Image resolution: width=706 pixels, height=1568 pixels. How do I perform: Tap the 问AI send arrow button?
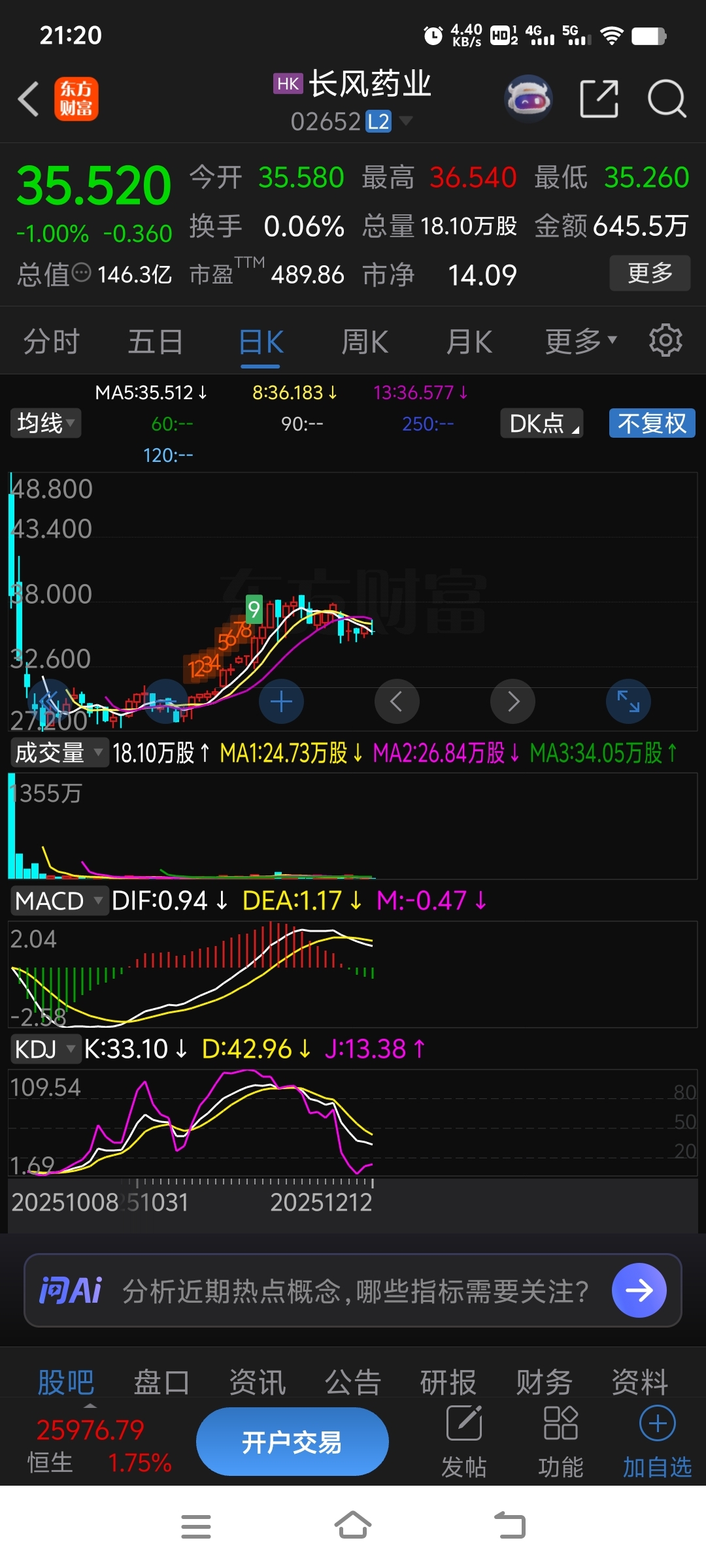[639, 1290]
